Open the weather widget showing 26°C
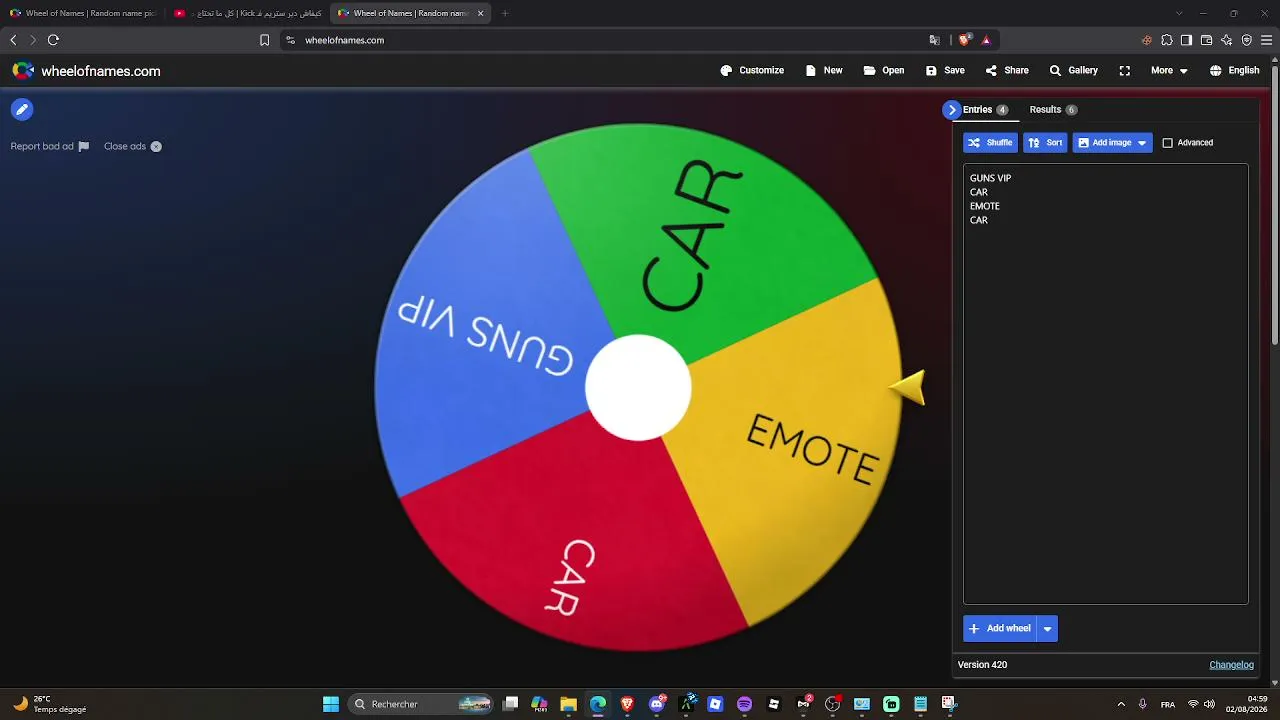1280x720 pixels. point(50,704)
